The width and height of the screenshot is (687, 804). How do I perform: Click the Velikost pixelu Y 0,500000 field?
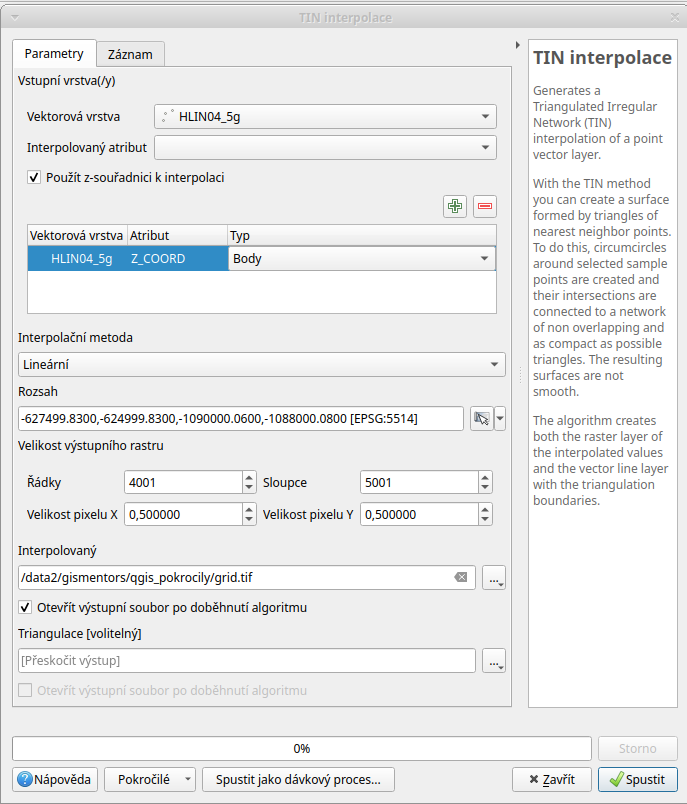(x=419, y=514)
